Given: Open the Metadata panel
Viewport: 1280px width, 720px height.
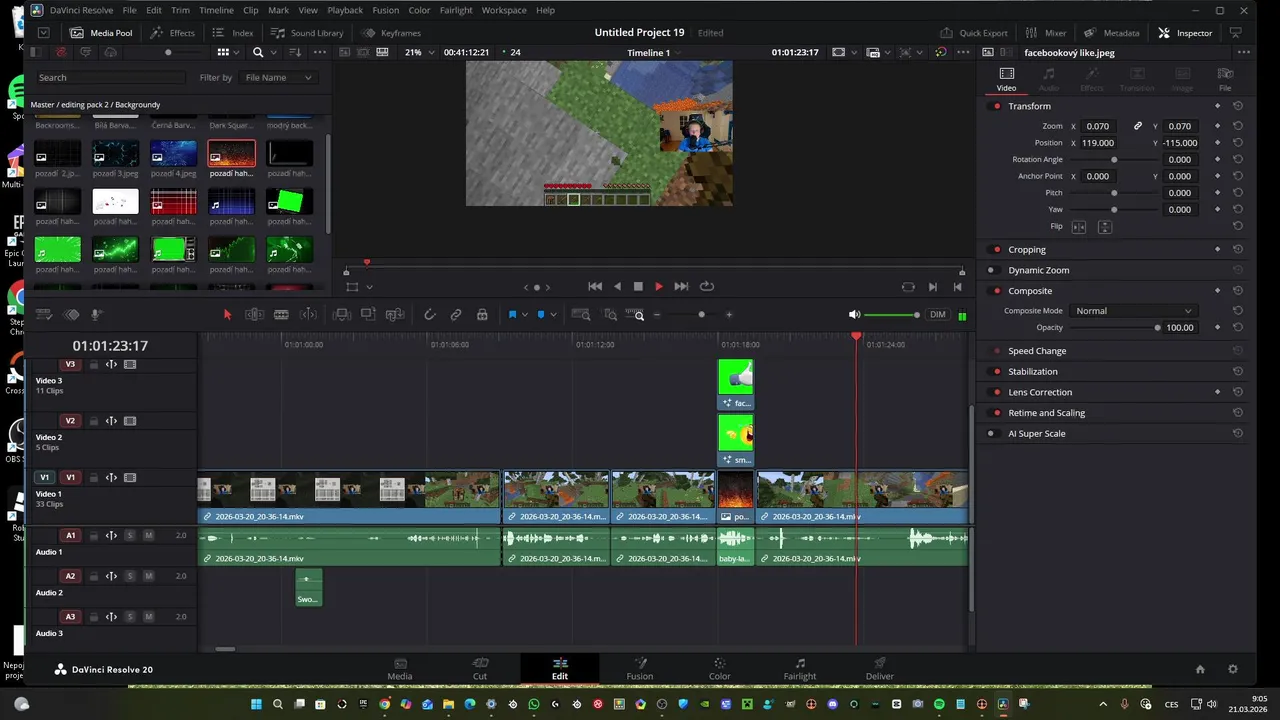Looking at the screenshot, I should pos(1111,33).
